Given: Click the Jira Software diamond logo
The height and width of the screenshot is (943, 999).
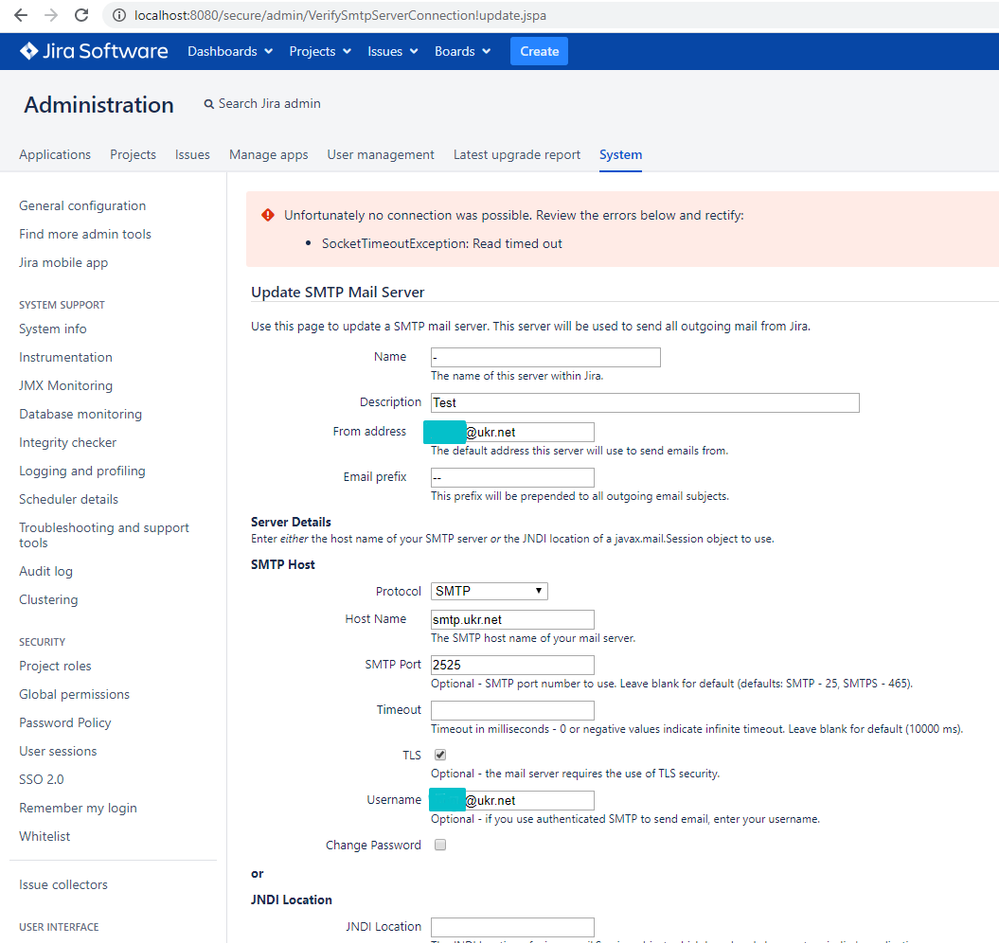Looking at the screenshot, I should (x=29, y=50).
